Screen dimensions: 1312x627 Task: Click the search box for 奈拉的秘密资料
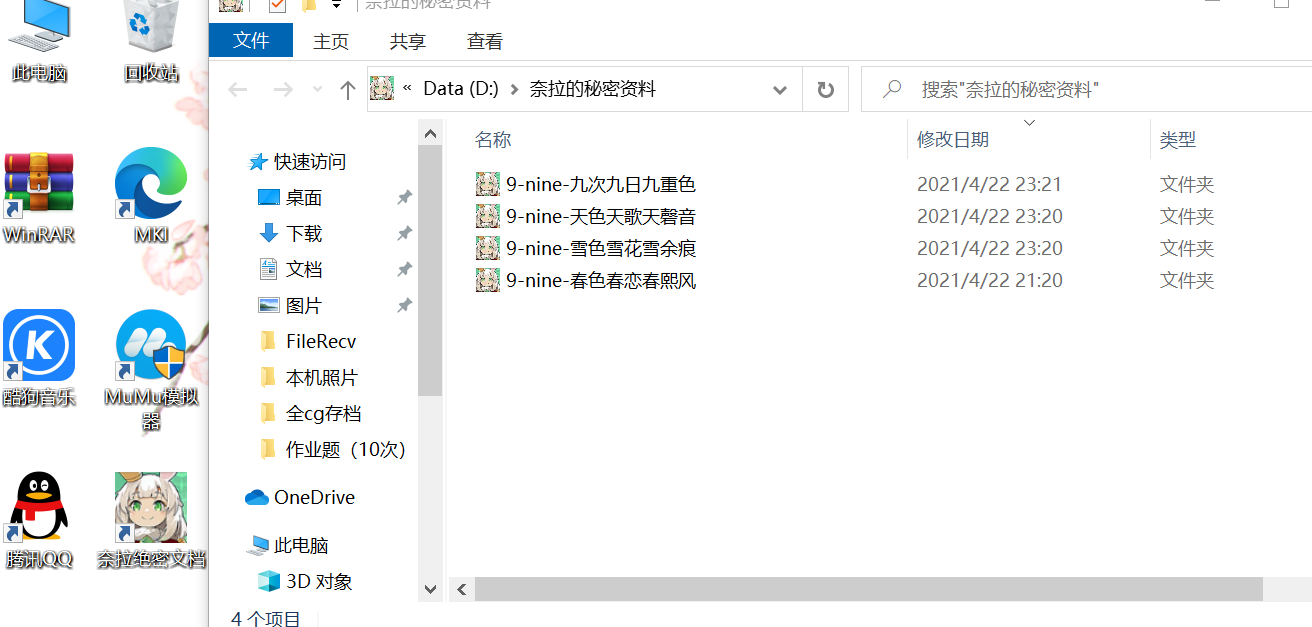[x=1086, y=90]
